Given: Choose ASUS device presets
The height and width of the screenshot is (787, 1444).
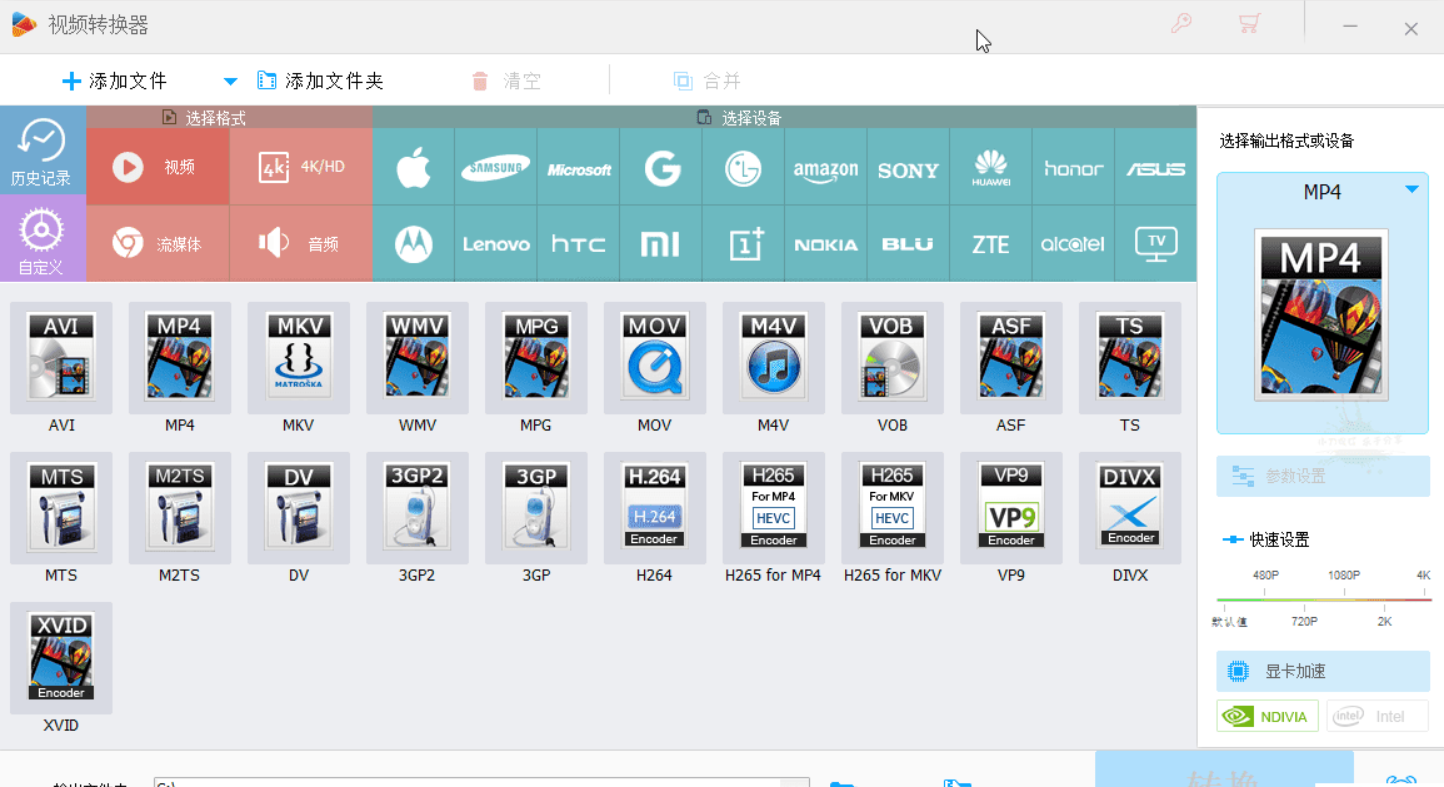Looking at the screenshot, I should (1156, 167).
